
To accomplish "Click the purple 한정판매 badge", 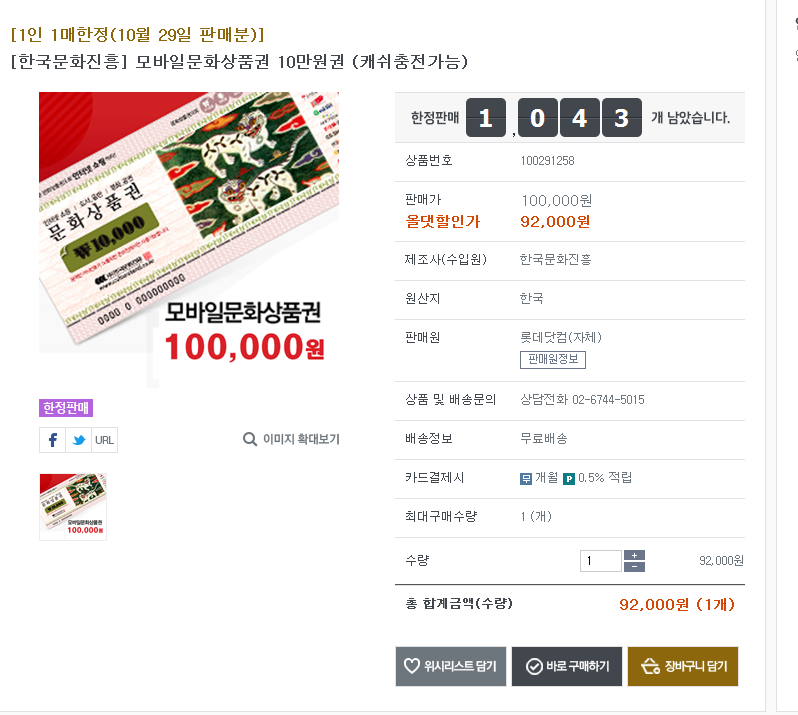I will point(66,408).
